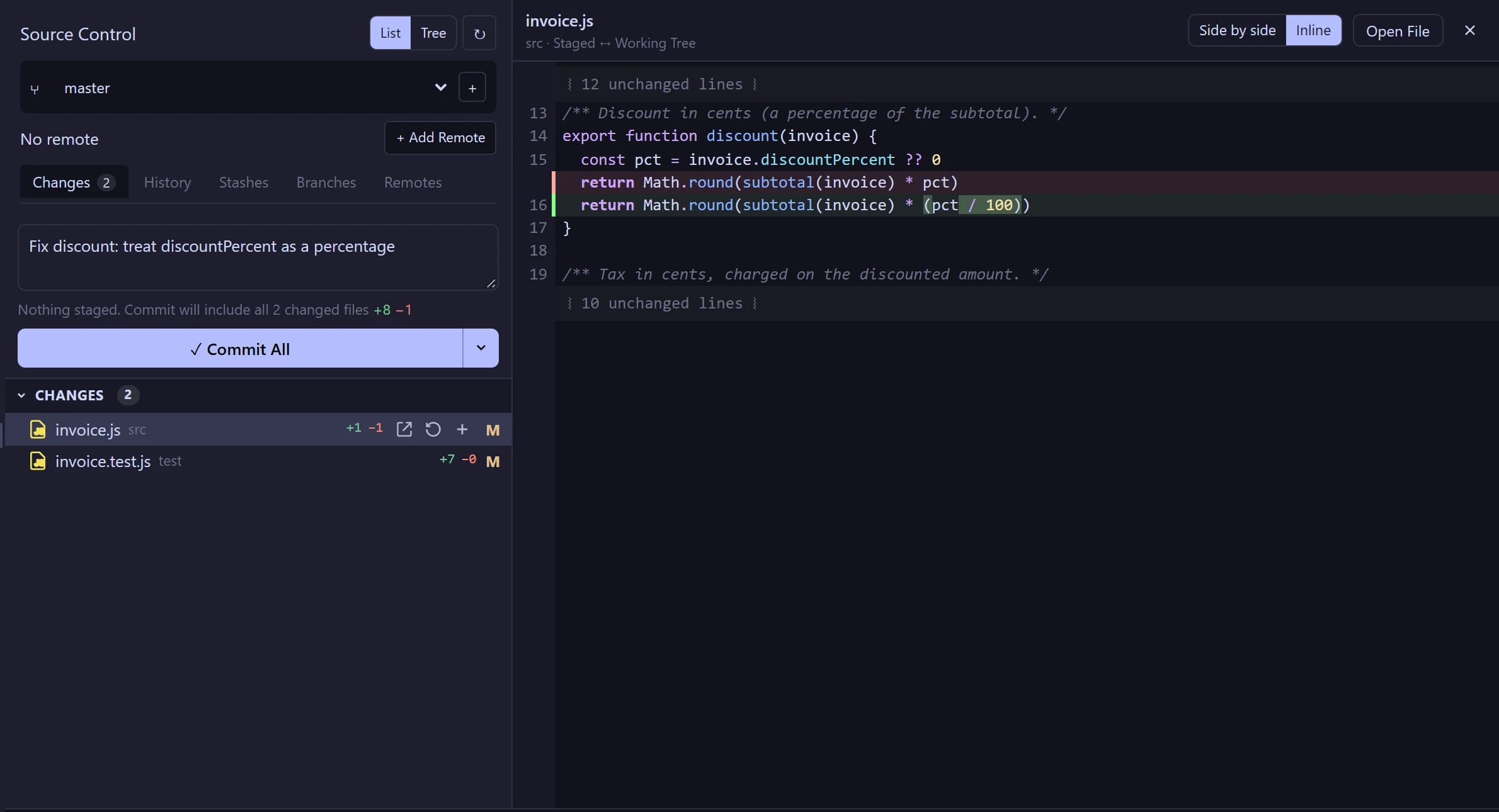Viewport: 1499px width, 812px height.
Task: Click the invoice.js file icon
Action: [38, 429]
